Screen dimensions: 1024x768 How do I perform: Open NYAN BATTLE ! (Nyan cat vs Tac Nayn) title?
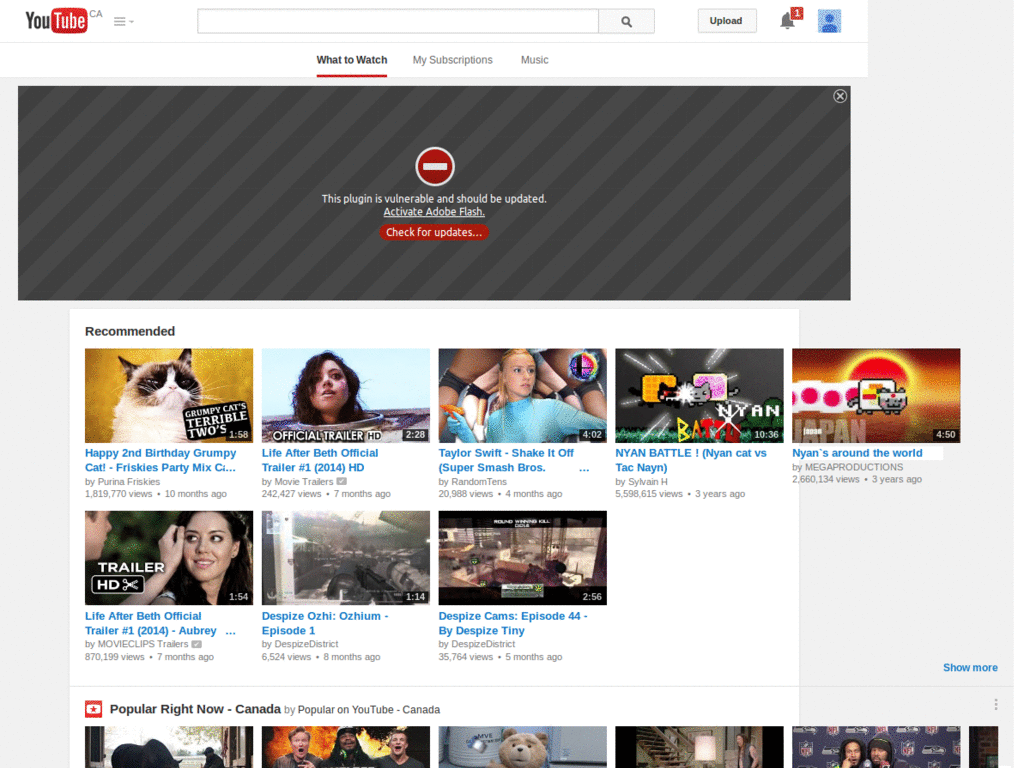click(691, 460)
